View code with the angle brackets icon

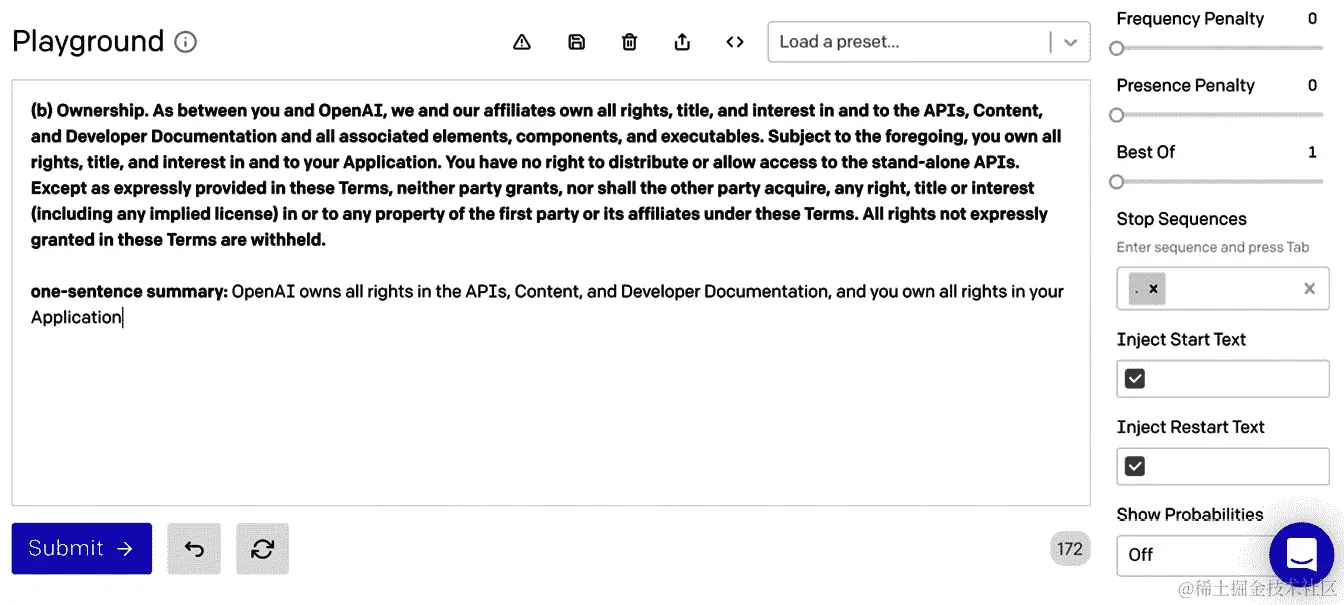click(735, 42)
